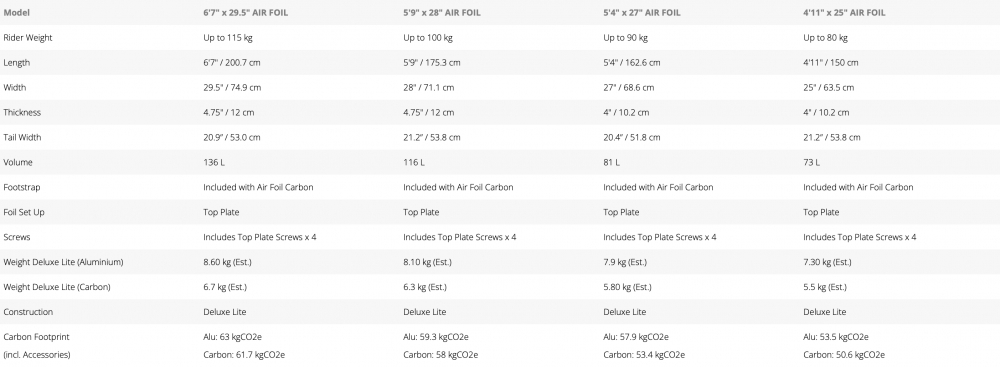Click the Construction row label
Viewport: 1000px width, 367px height.
[27, 312]
